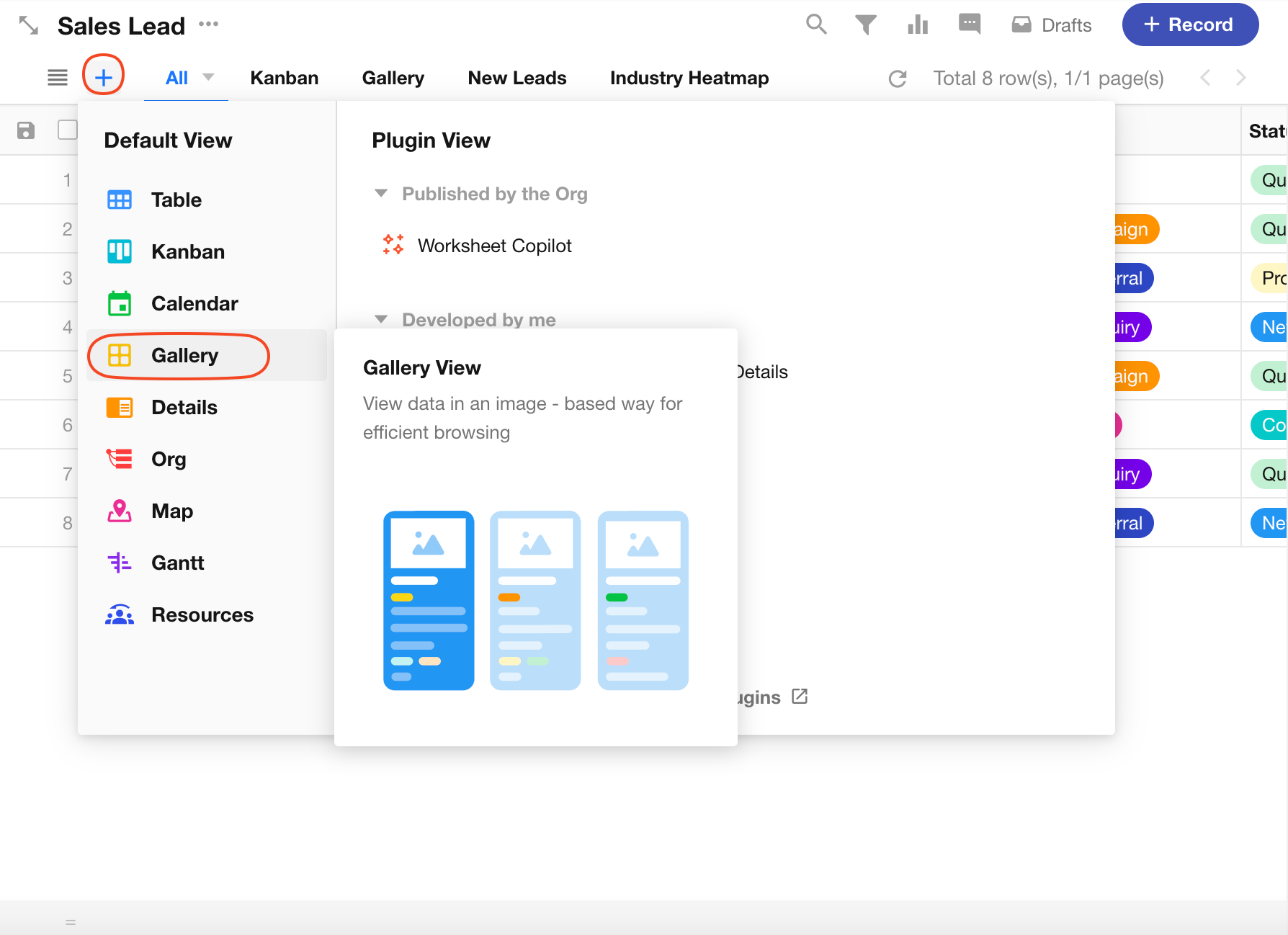Screen dimensions: 1288x935
Task: Open the Drafts box
Action: point(1052,25)
